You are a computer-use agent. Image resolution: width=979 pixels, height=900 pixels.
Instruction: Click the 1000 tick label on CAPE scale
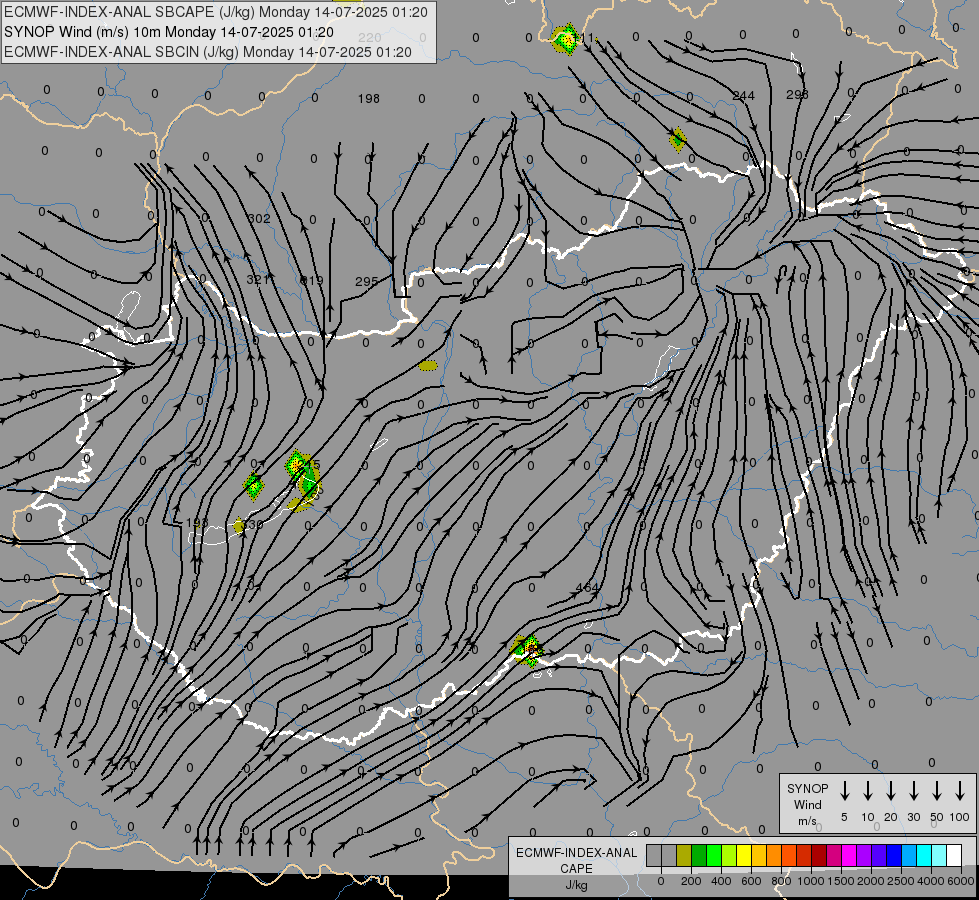tap(810, 881)
